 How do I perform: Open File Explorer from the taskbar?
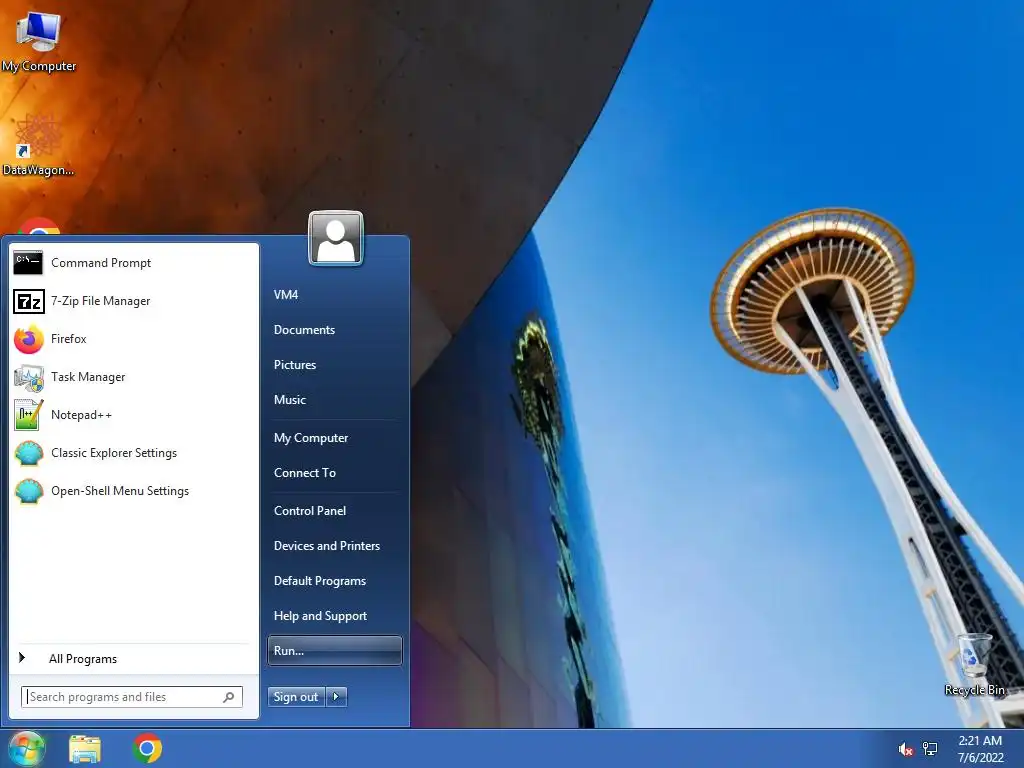pyautogui.click(x=85, y=749)
